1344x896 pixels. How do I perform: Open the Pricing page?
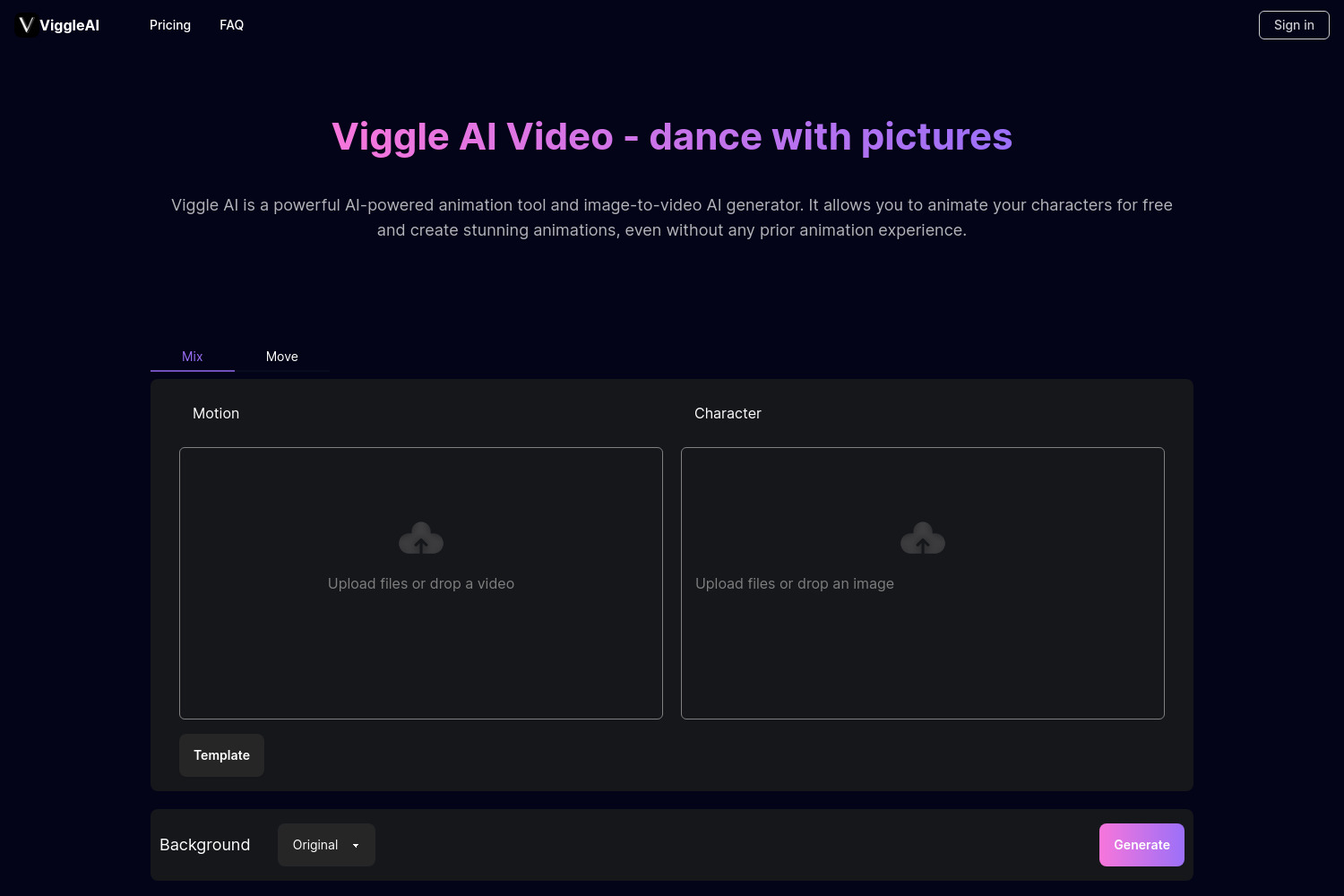[x=170, y=25]
